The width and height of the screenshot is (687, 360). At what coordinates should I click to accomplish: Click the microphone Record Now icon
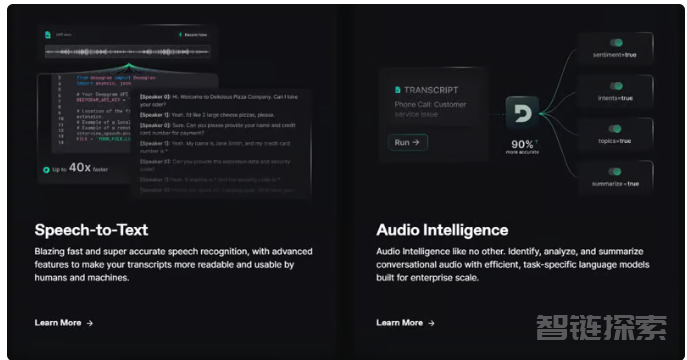181,35
